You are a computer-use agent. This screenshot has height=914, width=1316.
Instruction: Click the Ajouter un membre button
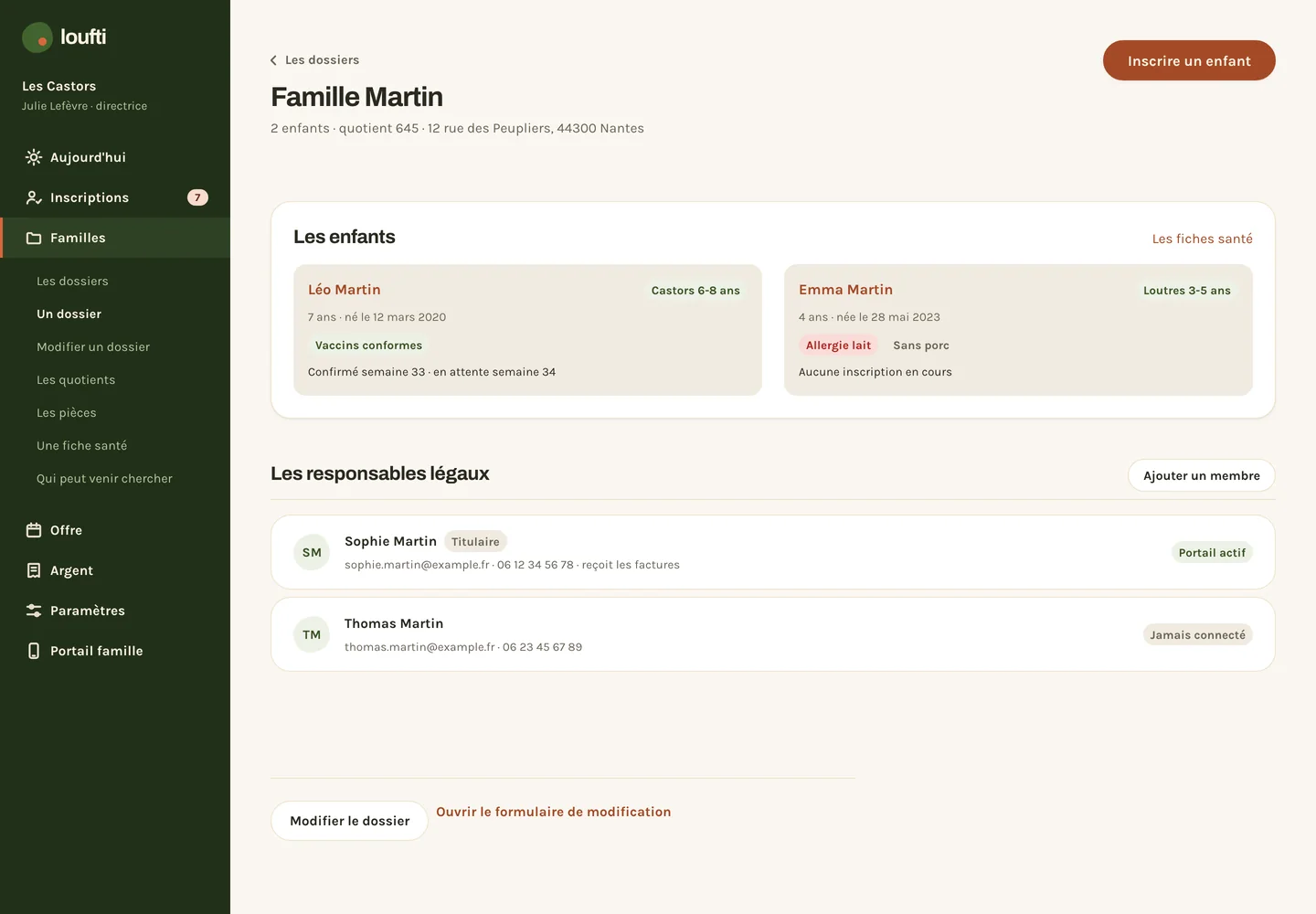pyautogui.click(x=1201, y=475)
